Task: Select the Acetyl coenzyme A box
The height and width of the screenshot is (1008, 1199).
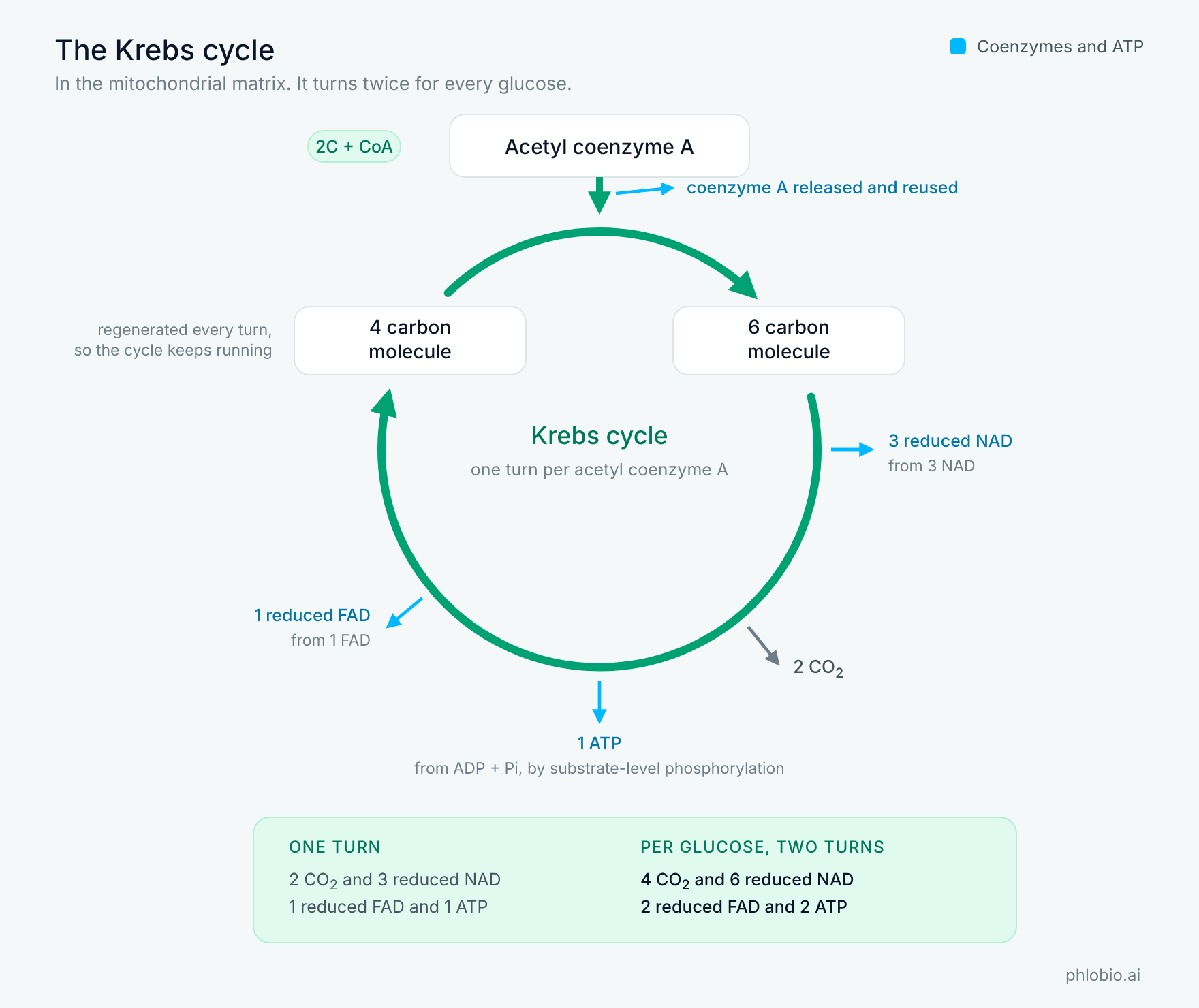Action: coord(599,146)
